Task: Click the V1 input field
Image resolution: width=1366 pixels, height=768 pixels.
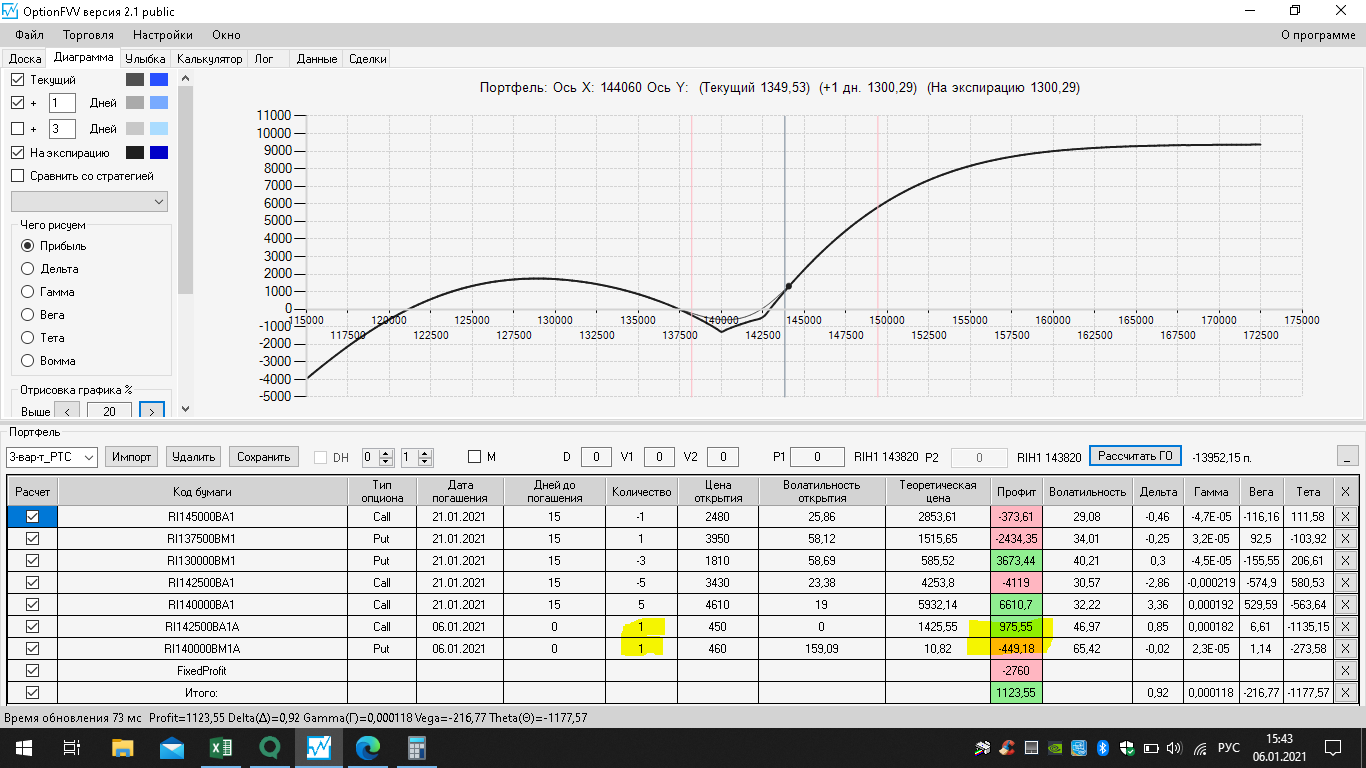Action: click(x=659, y=457)
